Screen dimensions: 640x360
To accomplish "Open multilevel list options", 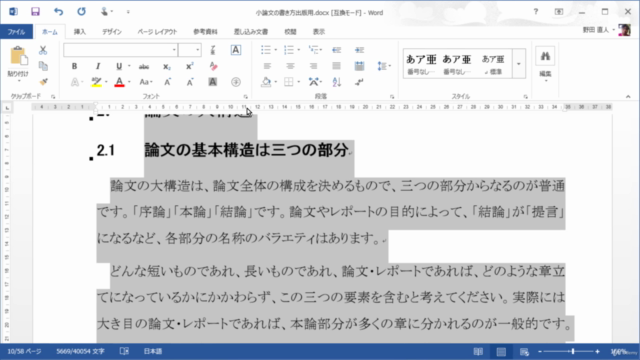I will point(315,50).
